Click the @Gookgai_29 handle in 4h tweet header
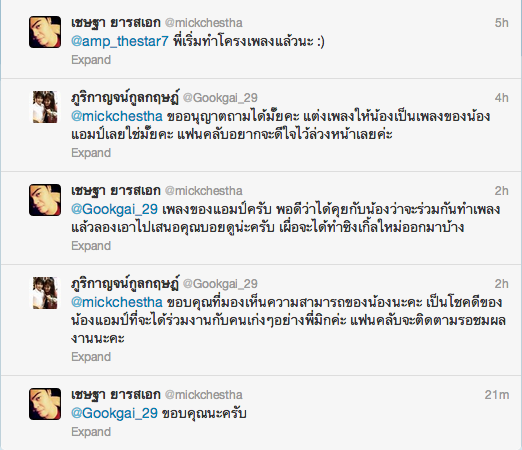This screenshot has width=522, height=450. [x=220, y=98]
